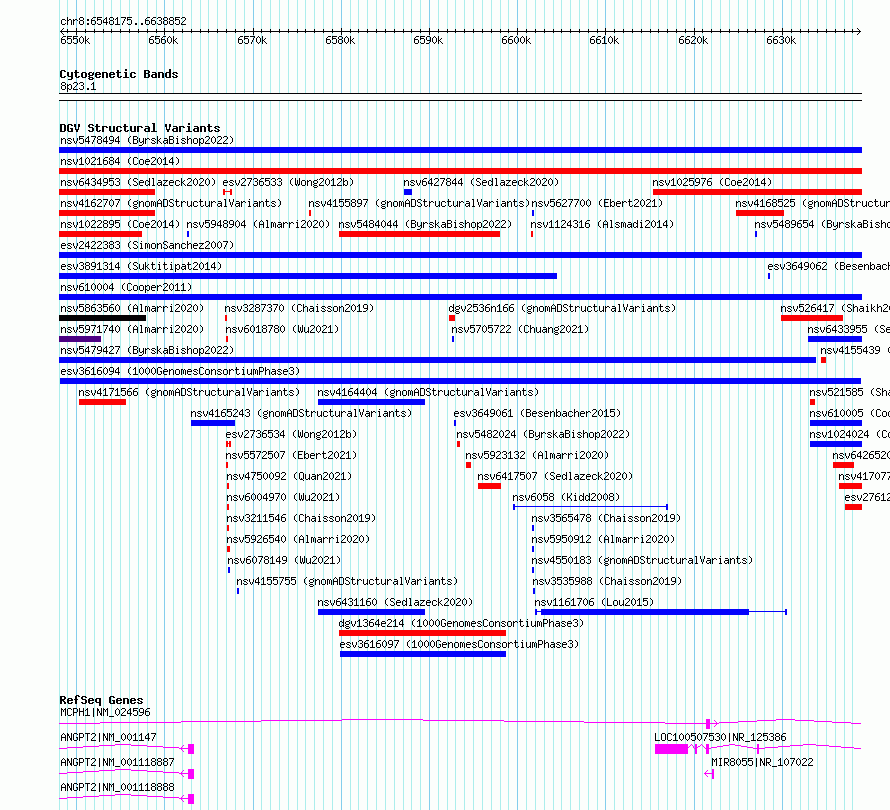The image size is (890, 810).
Task: Open nsv6018780 (Wu2021) variant
Action: tap(282, 329)
